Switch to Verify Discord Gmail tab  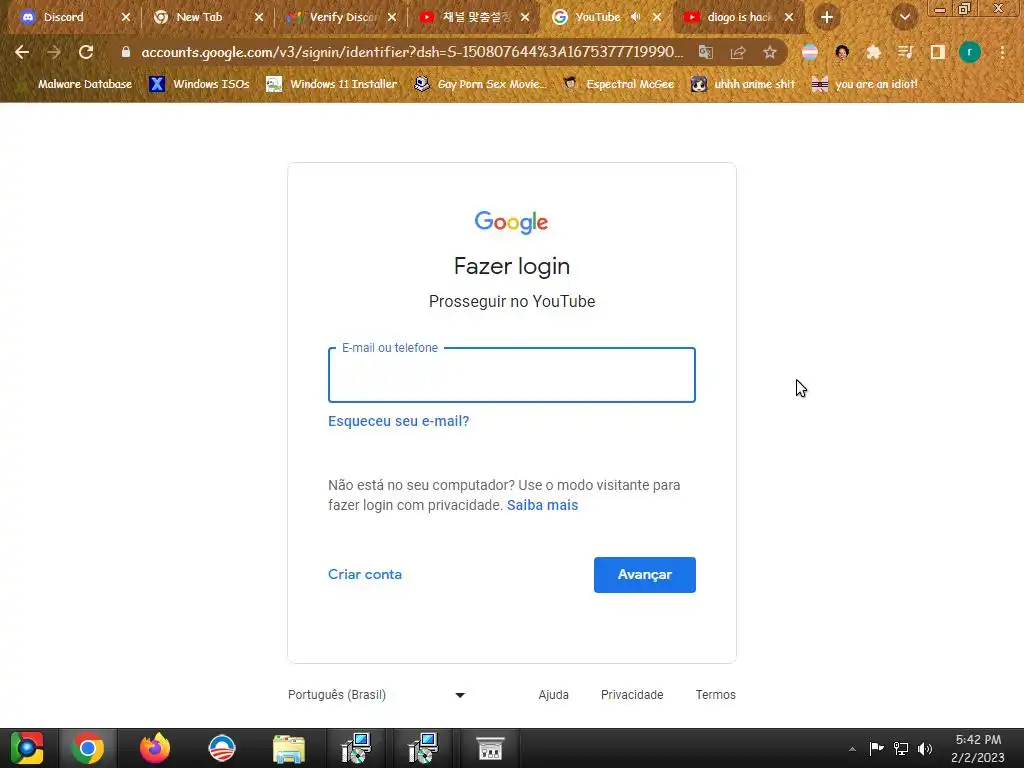point(343,17)
